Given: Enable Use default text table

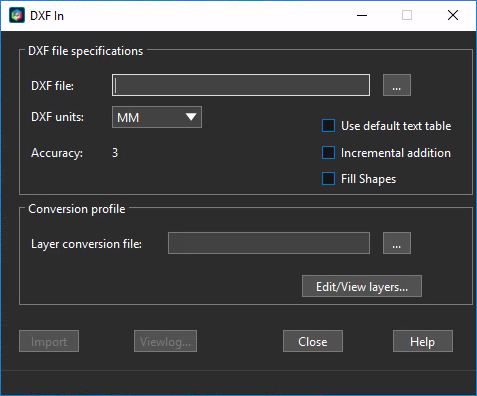Looking at the screenshot, I should pyautogui.click(x=328, y=126).
